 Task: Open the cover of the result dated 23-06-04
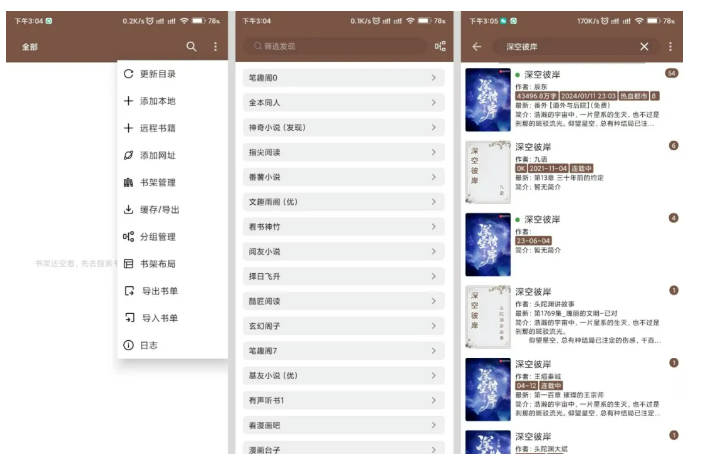pos(488,245)
